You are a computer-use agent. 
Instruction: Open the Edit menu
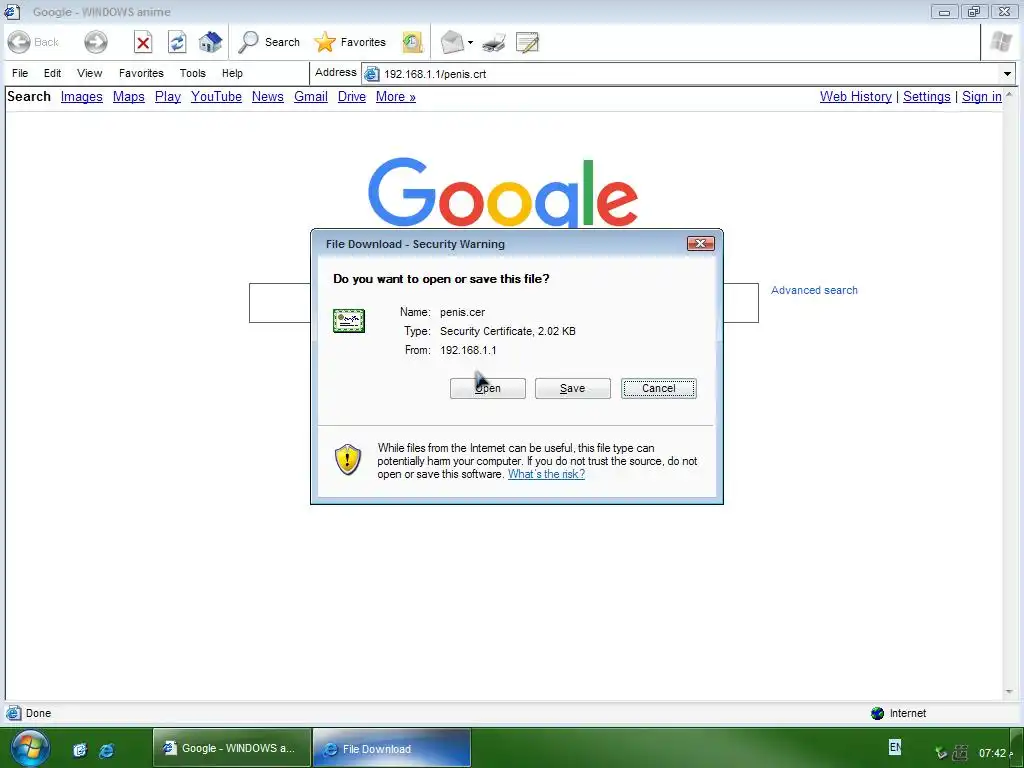52,73
